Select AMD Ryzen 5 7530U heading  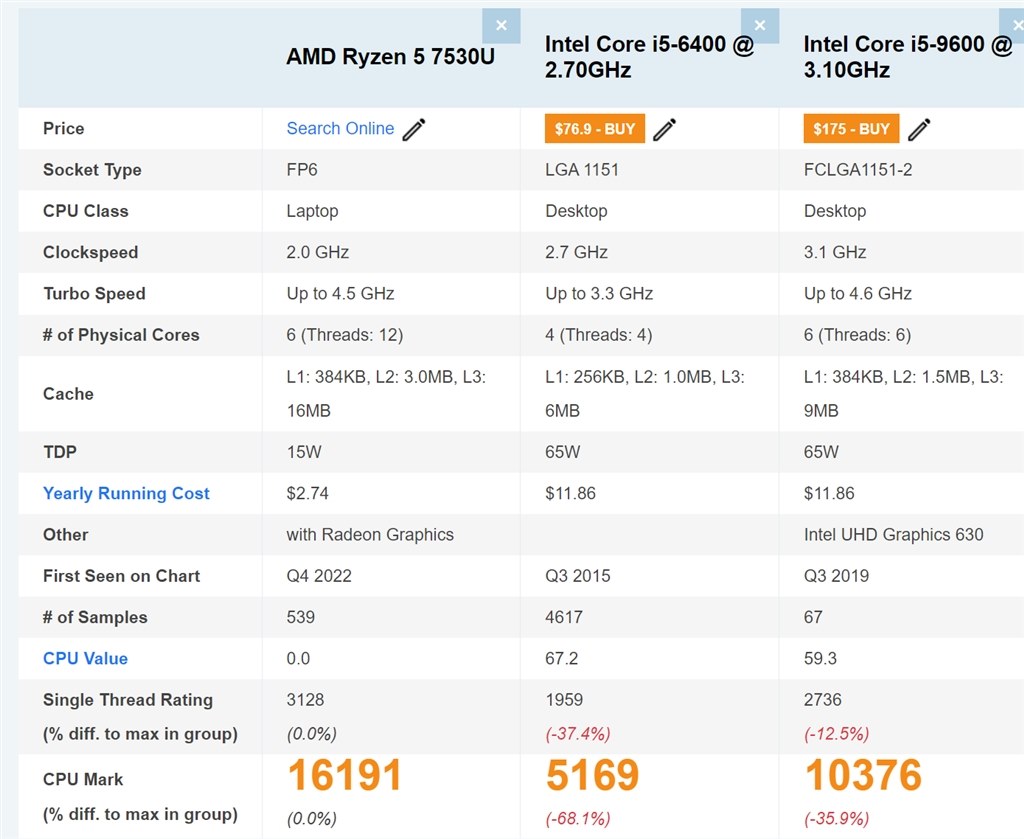[x=391, y=57]
